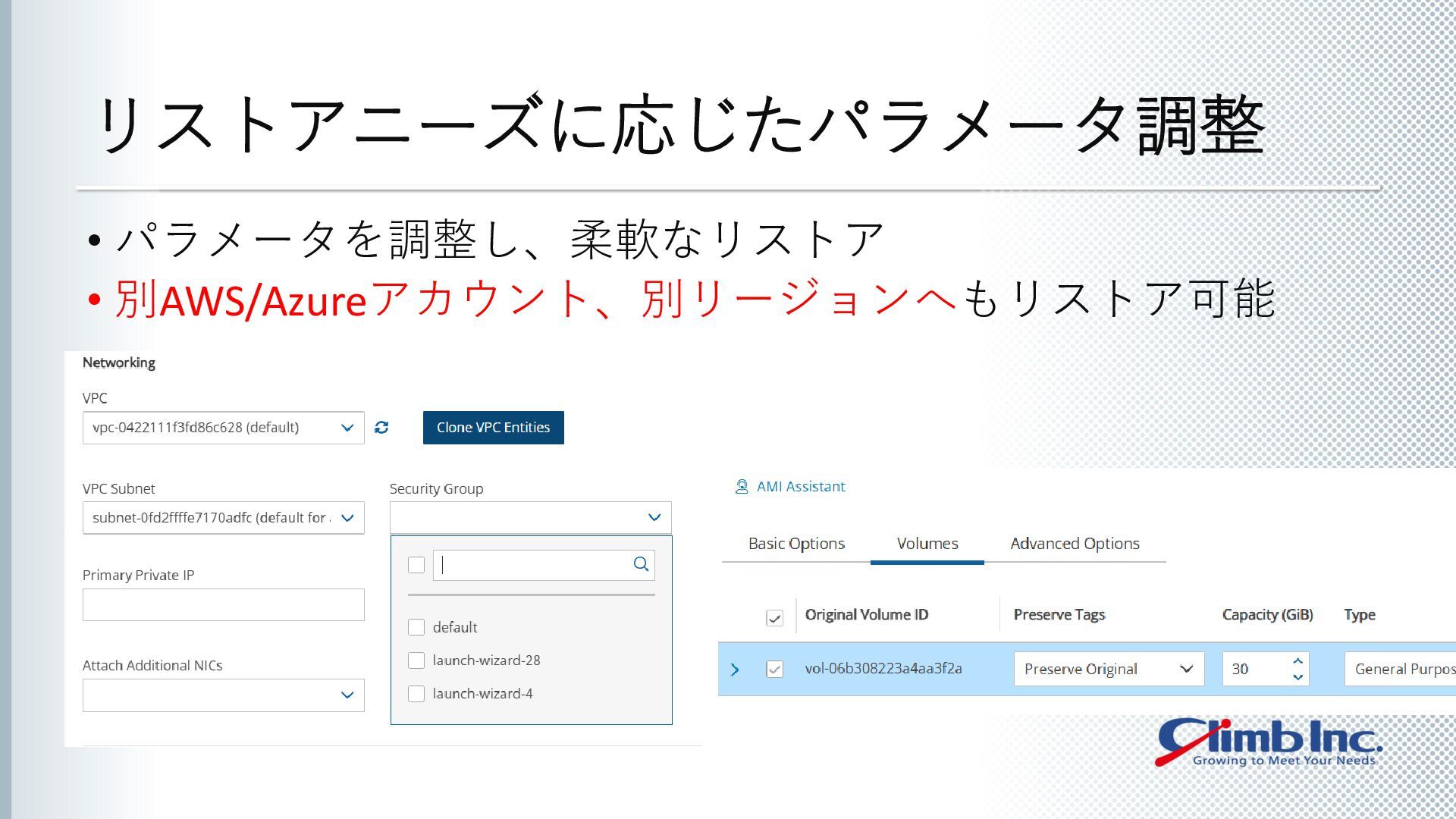The height and width of the screenshot is (819, 1456).
Task: Uncheck the volume row checkbox
Action: click(x=774, y=670)
